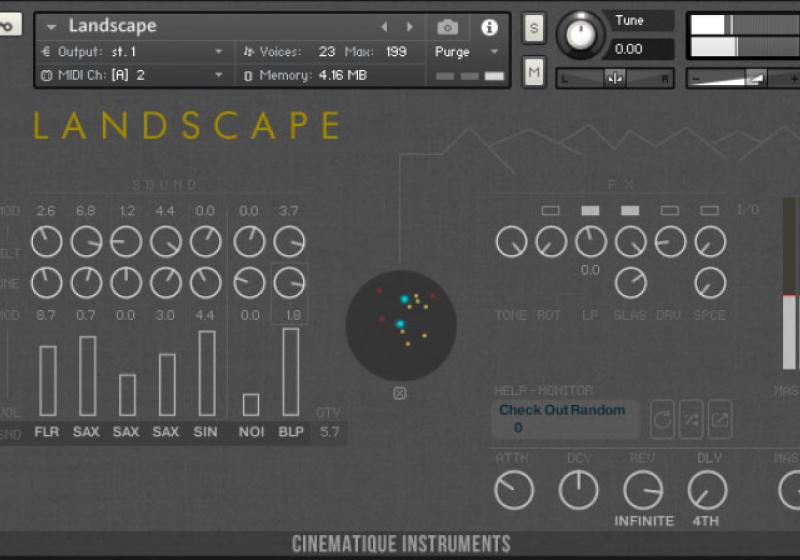Viewport: 800px width, 560px height.
Task: Open the NOI sound selector
Action: click(x=251, y=431)
